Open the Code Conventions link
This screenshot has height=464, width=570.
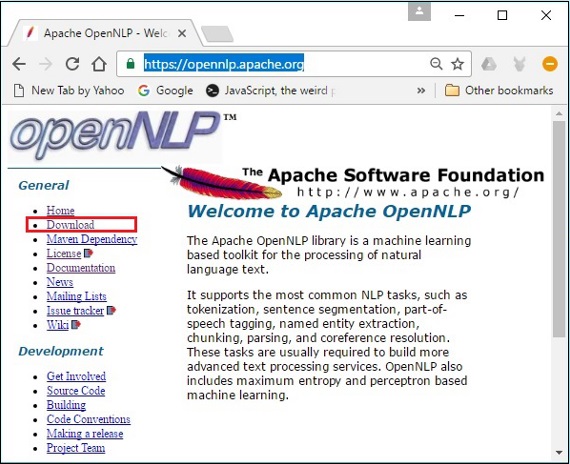[88, 419]
